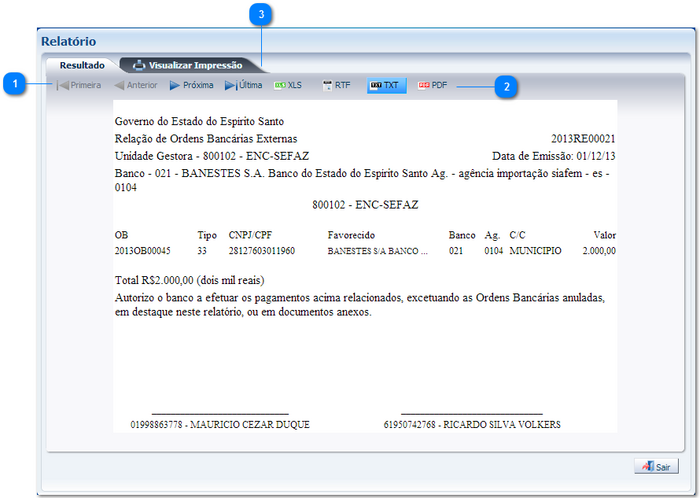Click callout marker number 1
This screenshot has height=498, width=700.
[x=13, y=86]
